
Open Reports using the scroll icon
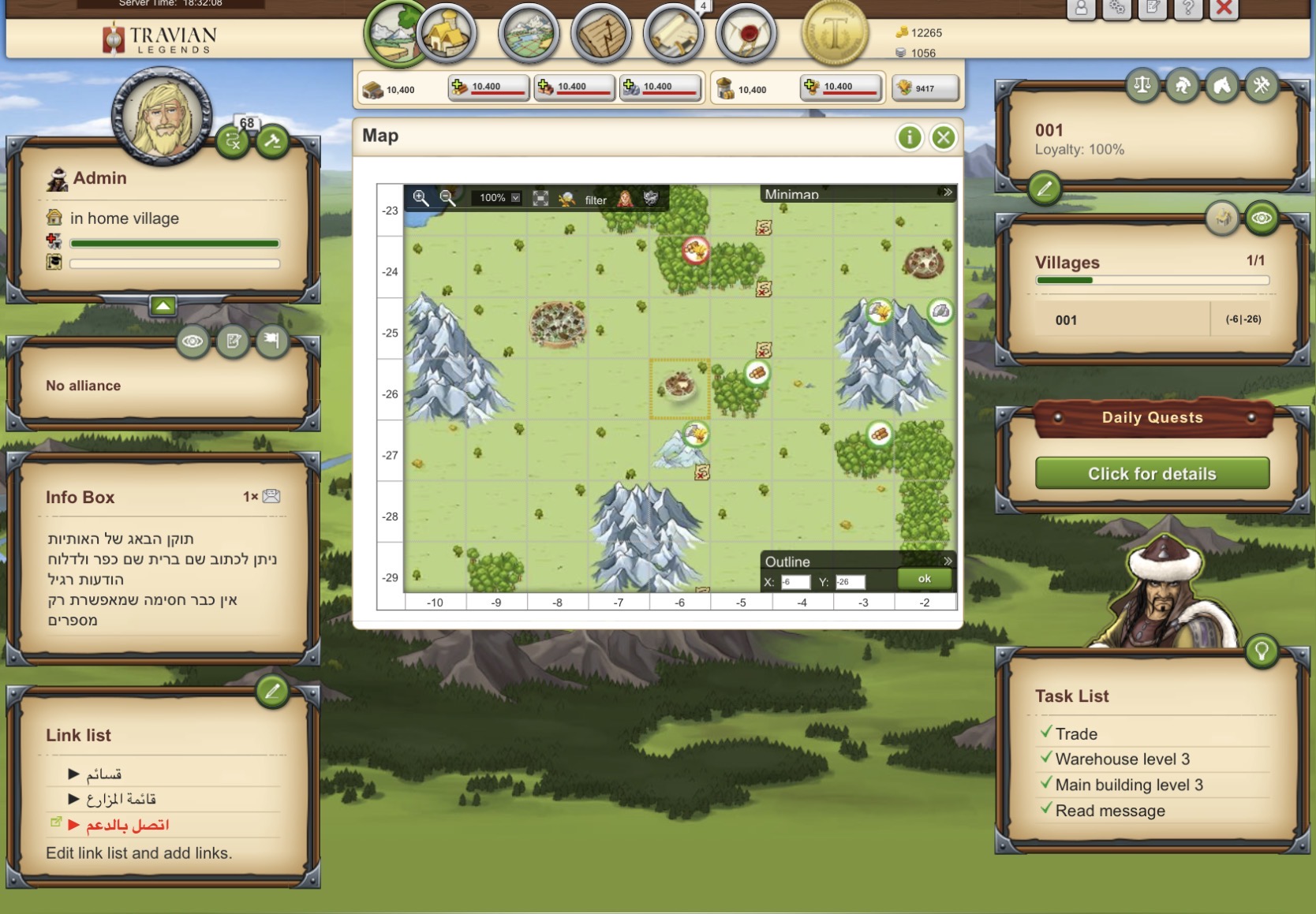(672, 34)
